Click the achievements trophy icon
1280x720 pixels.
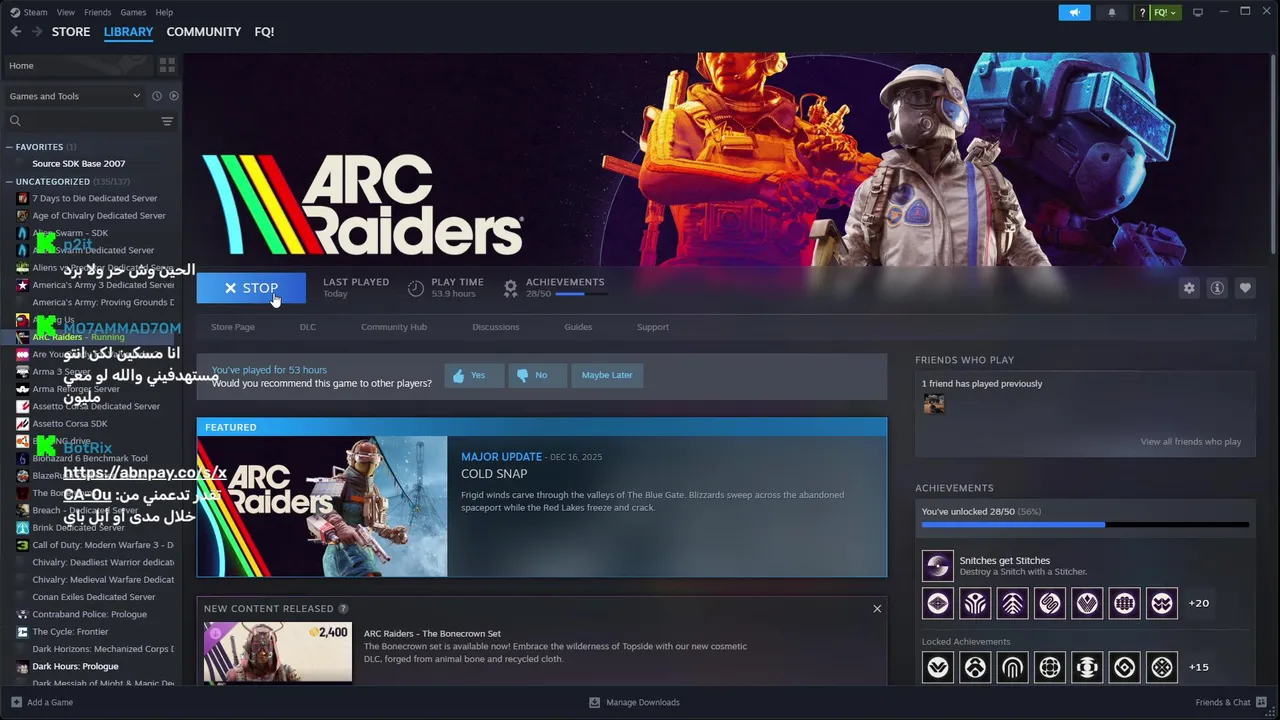tap(511, 288)
